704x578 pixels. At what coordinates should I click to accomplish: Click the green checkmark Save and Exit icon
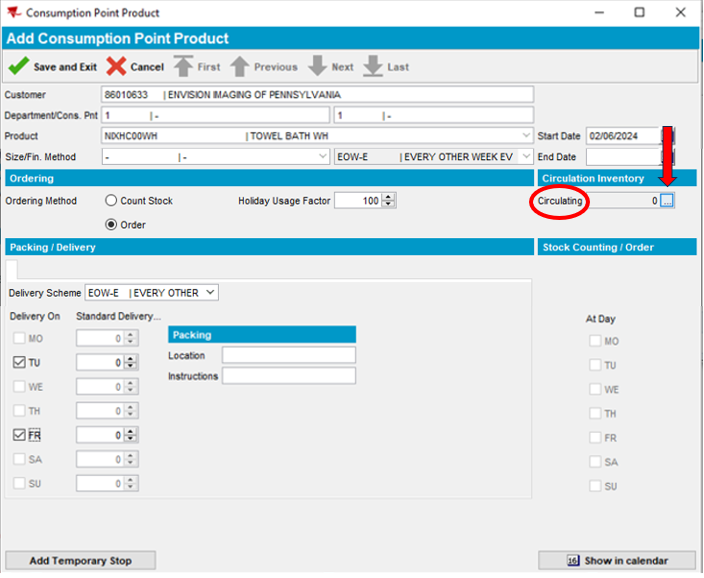(18, 66)
